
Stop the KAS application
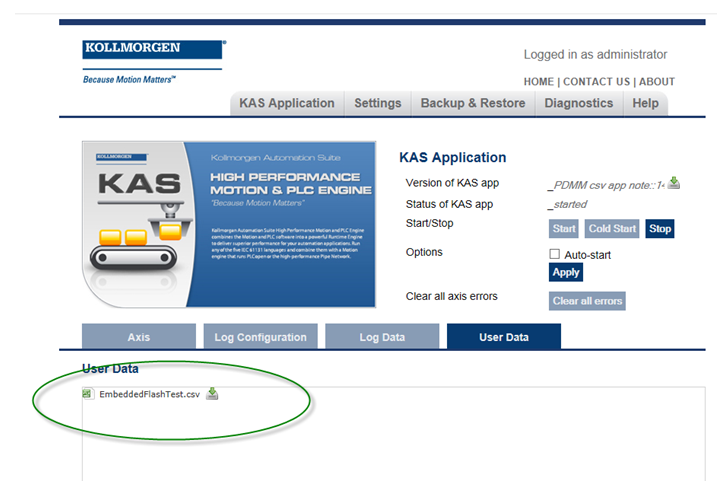tap(659, 228)
